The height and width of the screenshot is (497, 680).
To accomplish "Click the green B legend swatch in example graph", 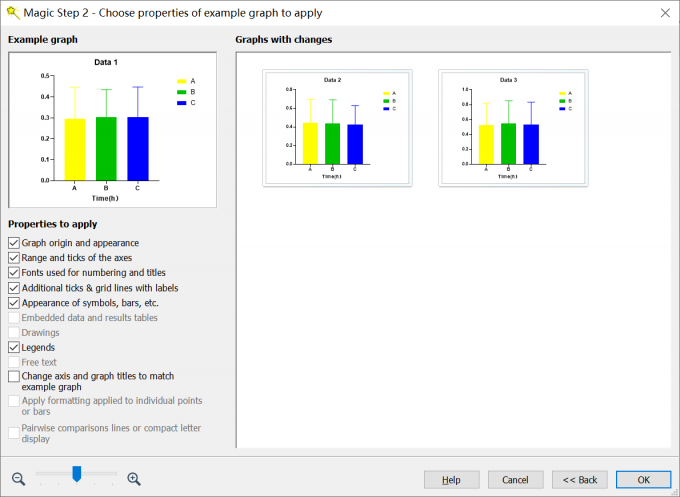I will click(182, 92).
